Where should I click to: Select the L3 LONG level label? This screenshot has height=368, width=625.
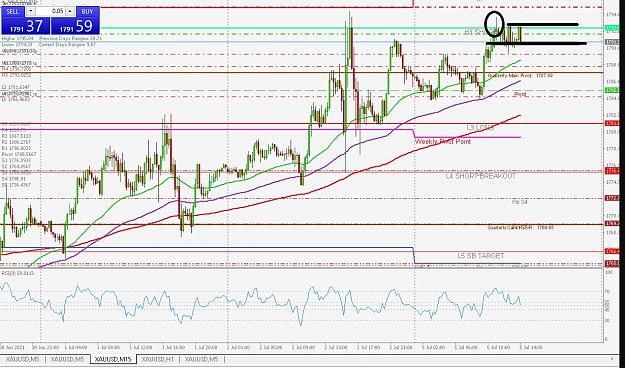tap(480, 128)
